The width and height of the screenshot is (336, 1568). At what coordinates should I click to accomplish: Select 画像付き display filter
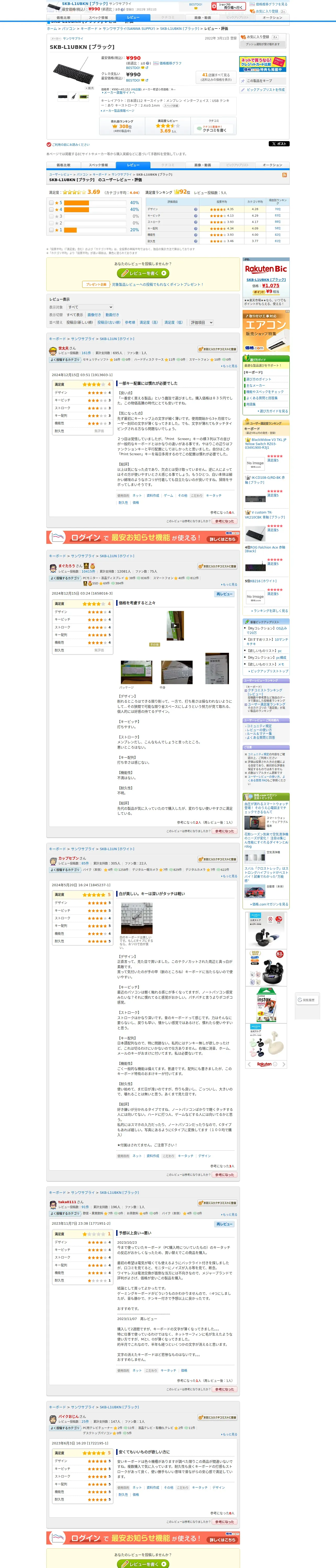pyautogui.click(x=94, y=315)
